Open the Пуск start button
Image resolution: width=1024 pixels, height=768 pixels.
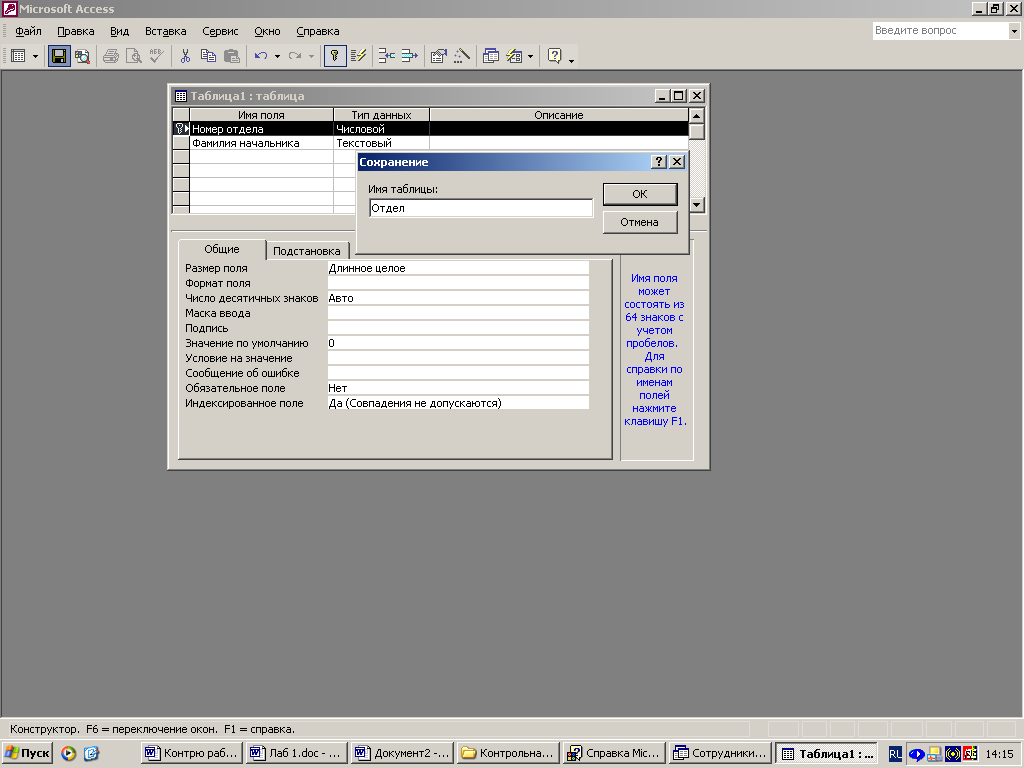[x=27, y=753]
